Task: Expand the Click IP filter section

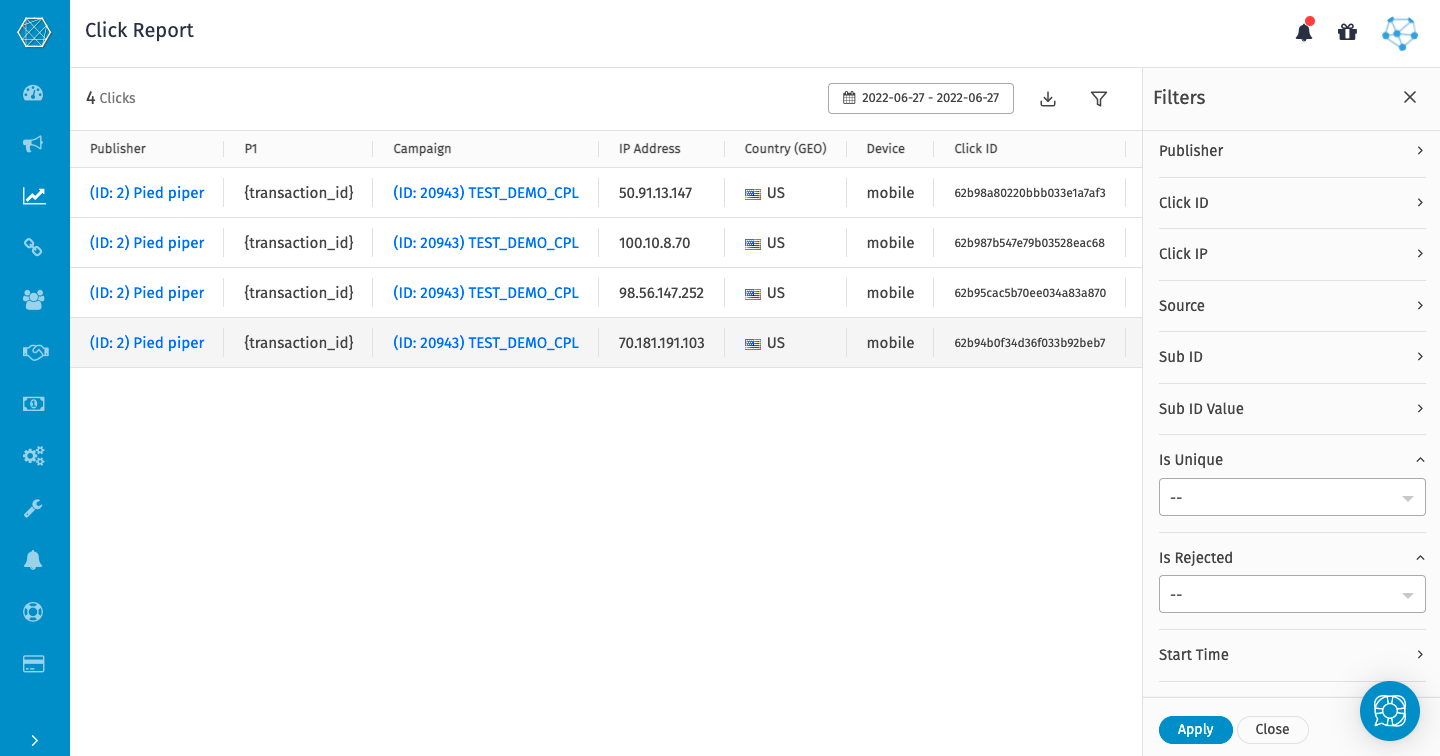Action: click(x=1292, y=254)
